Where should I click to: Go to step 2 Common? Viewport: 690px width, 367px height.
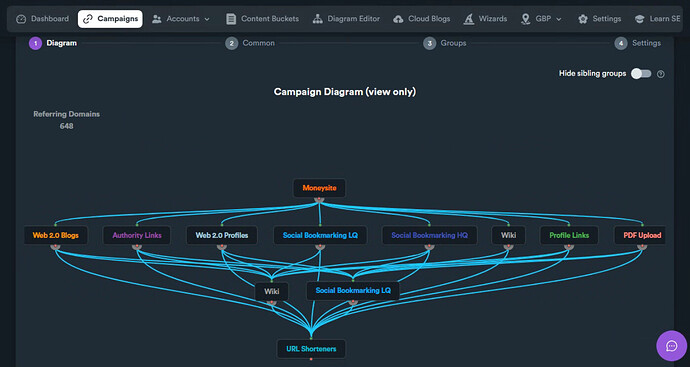point(250,43)
